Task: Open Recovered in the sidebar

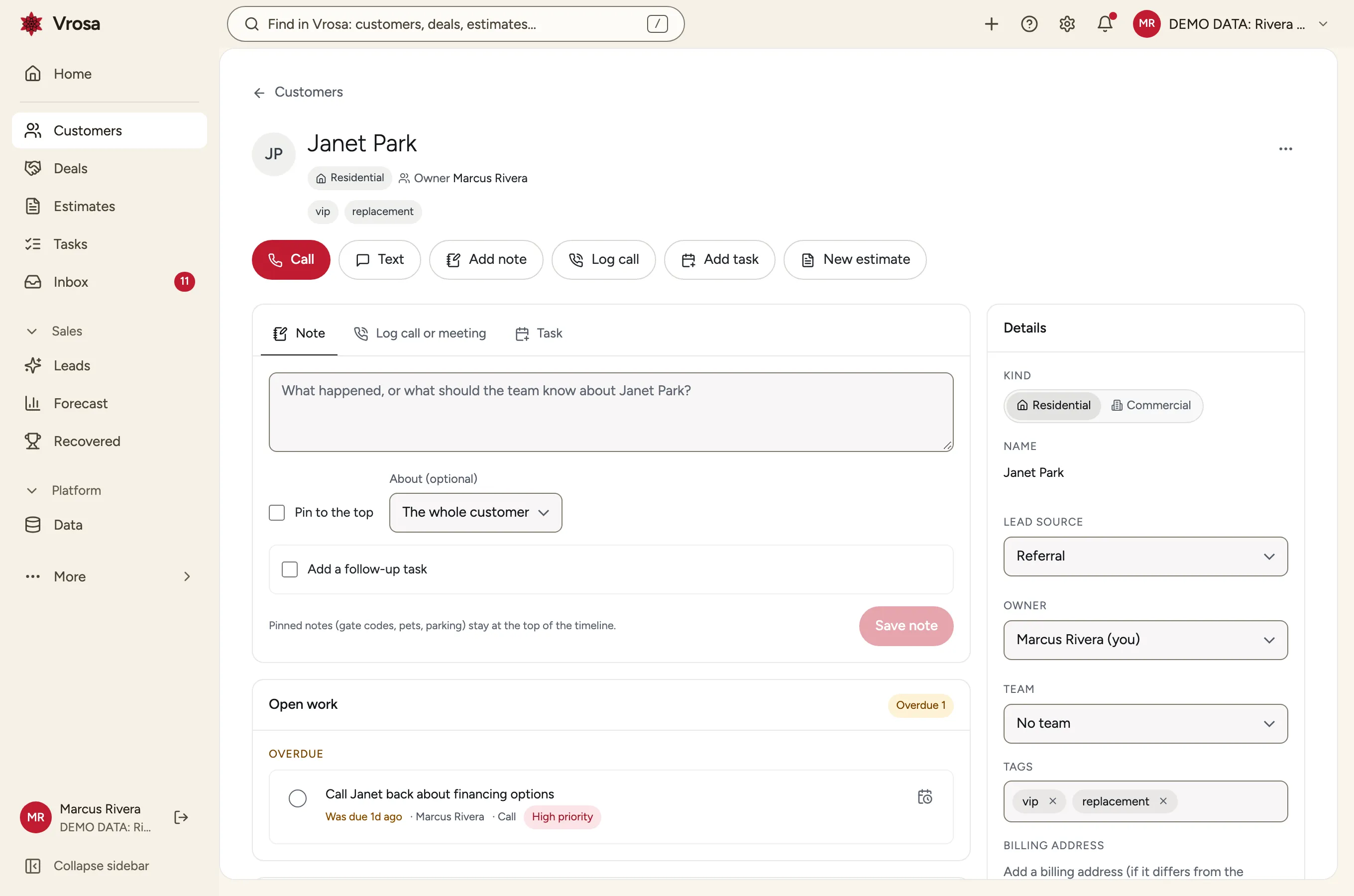Action: 110,441
